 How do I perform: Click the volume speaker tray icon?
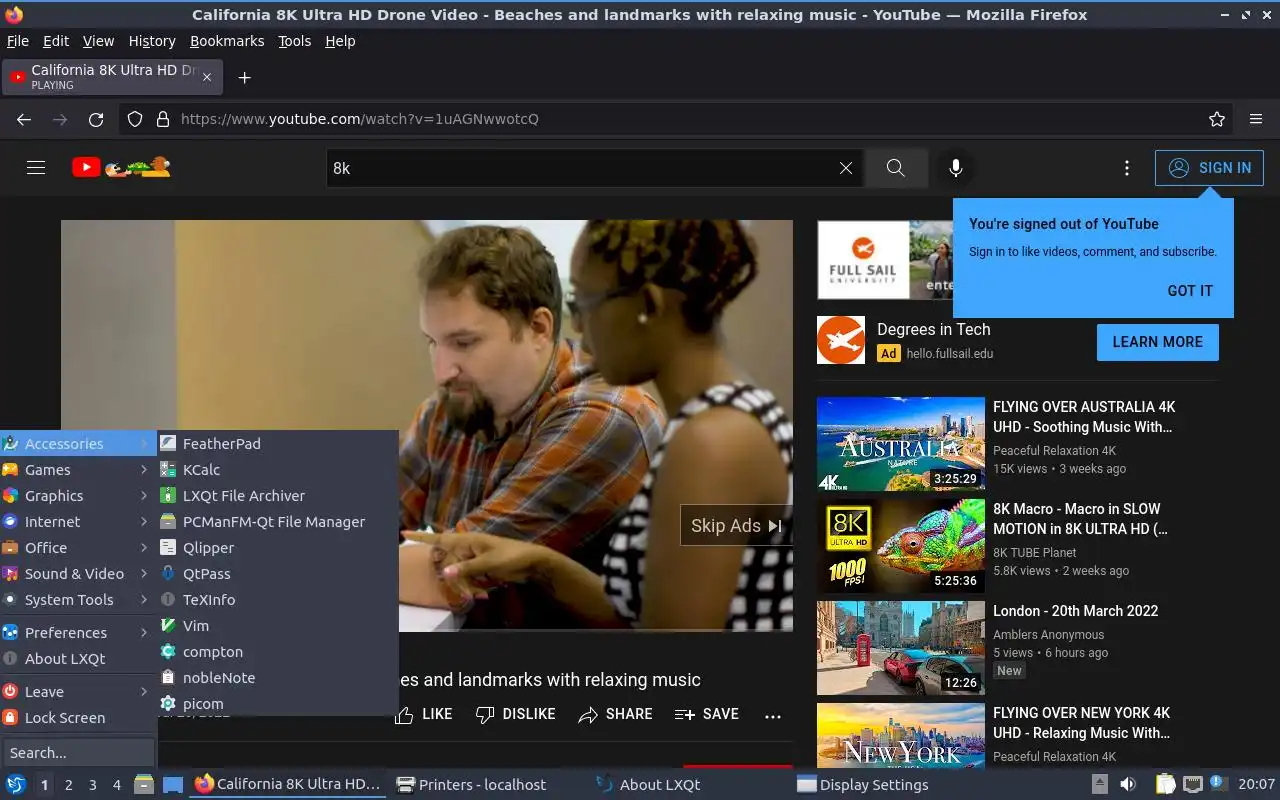click(x=1128, y=784)
